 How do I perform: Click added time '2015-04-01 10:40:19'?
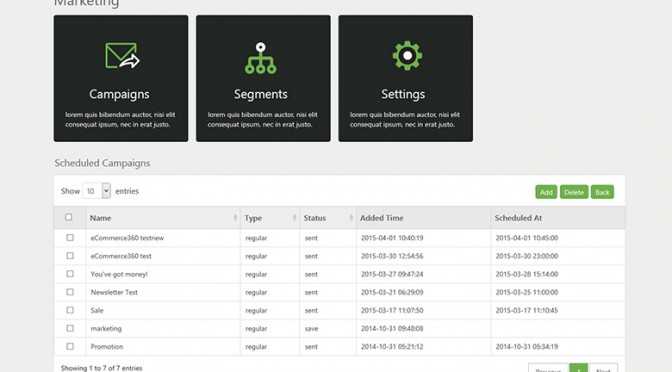coord(392,238)
